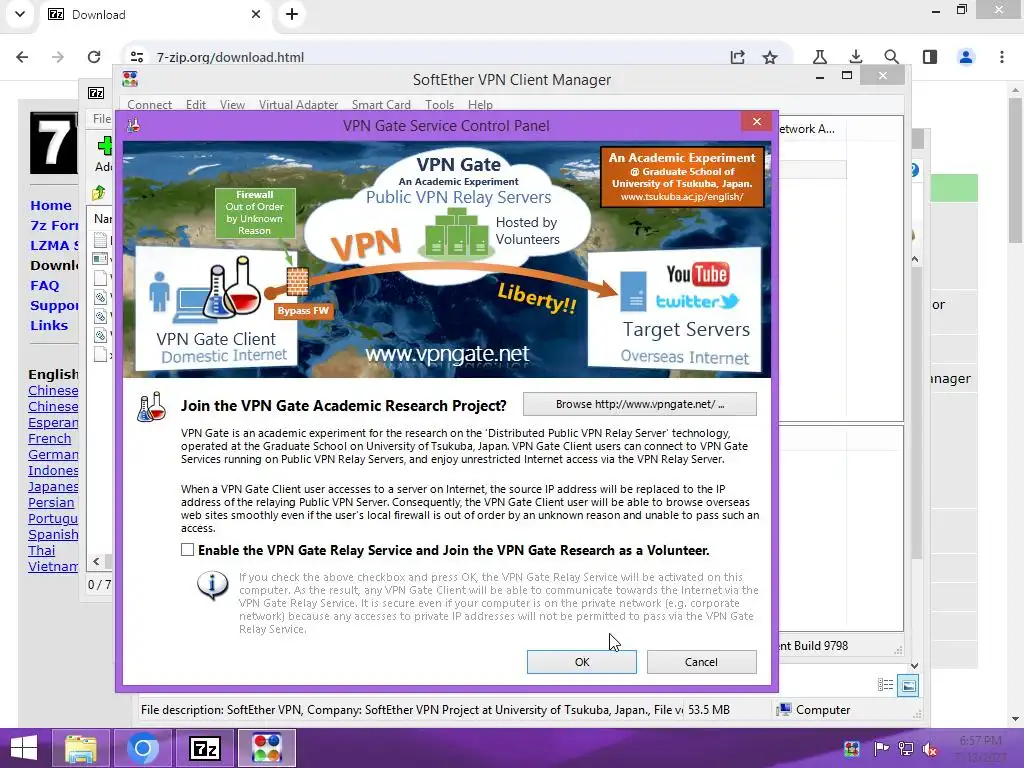Click the 7-Zip logo on webpage
1024x768 pixels.
click(54, 143)
